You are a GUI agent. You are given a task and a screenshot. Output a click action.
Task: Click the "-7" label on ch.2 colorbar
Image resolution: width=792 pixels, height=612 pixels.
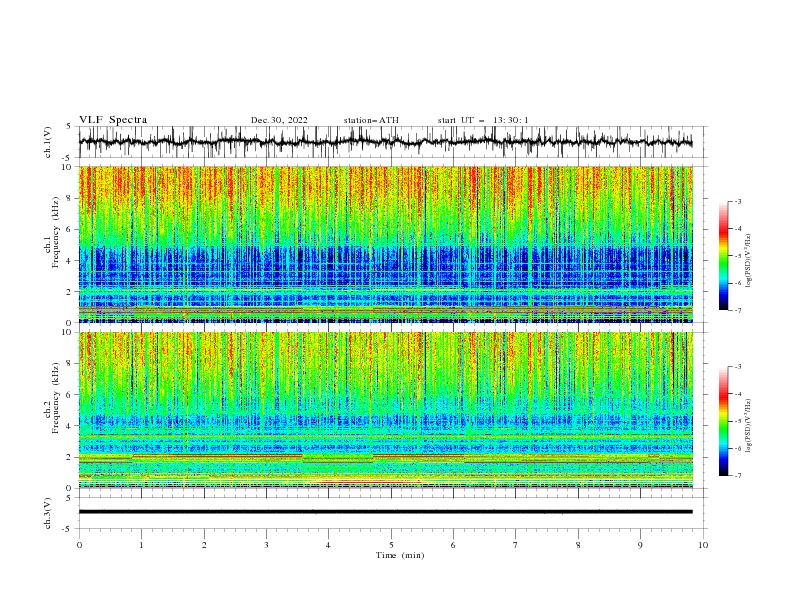coord(737,476)
